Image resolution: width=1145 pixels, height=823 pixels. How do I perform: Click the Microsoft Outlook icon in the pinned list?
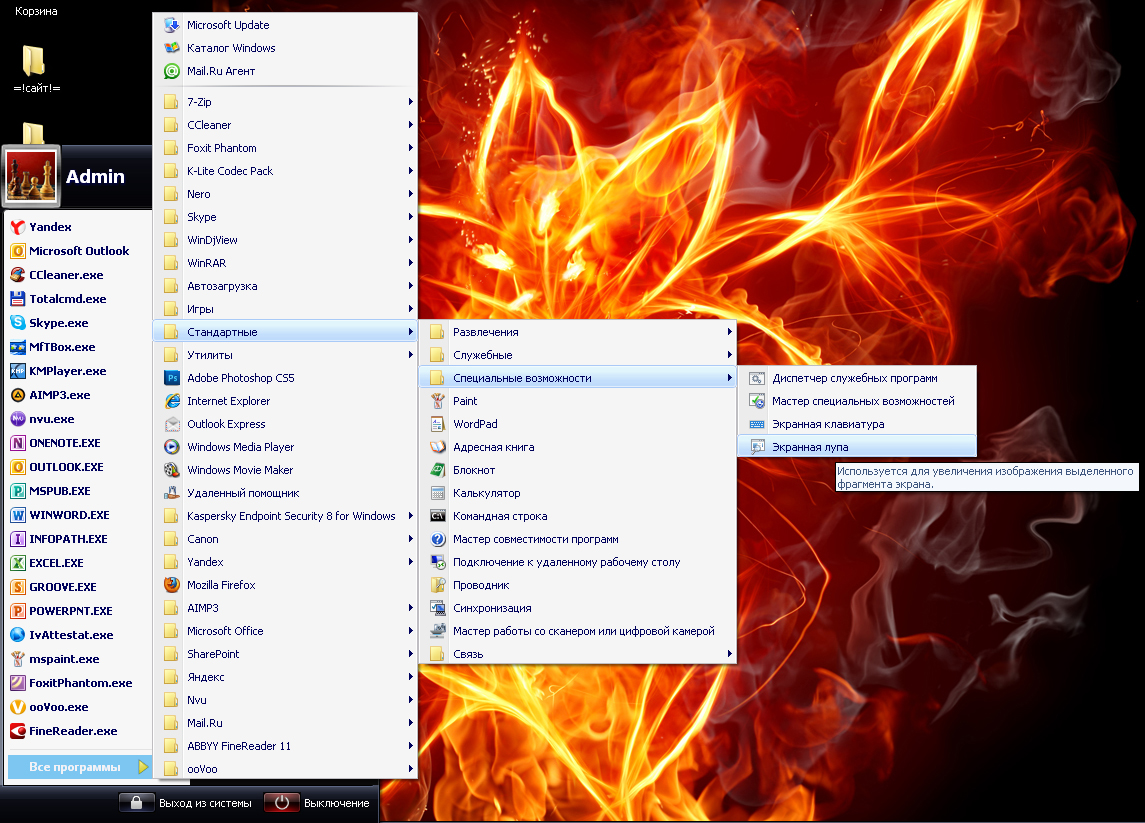tap(18, 251)
